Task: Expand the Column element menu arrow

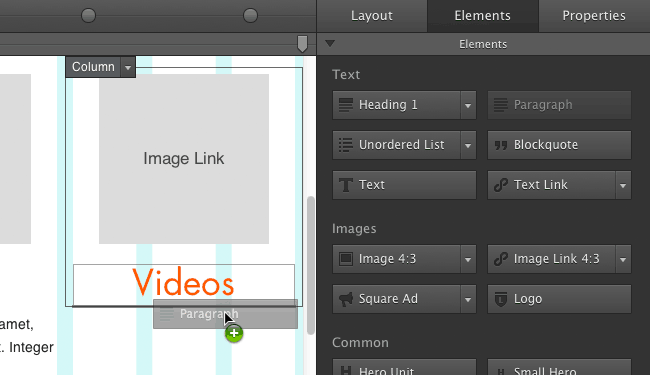Action: pyautogui.click(x=128, y=67)
